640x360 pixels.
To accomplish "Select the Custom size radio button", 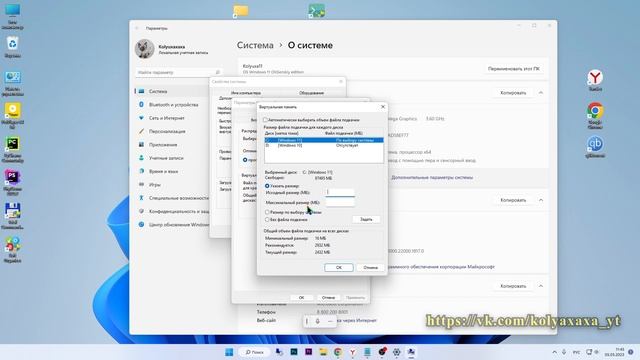I will (267, 186).
